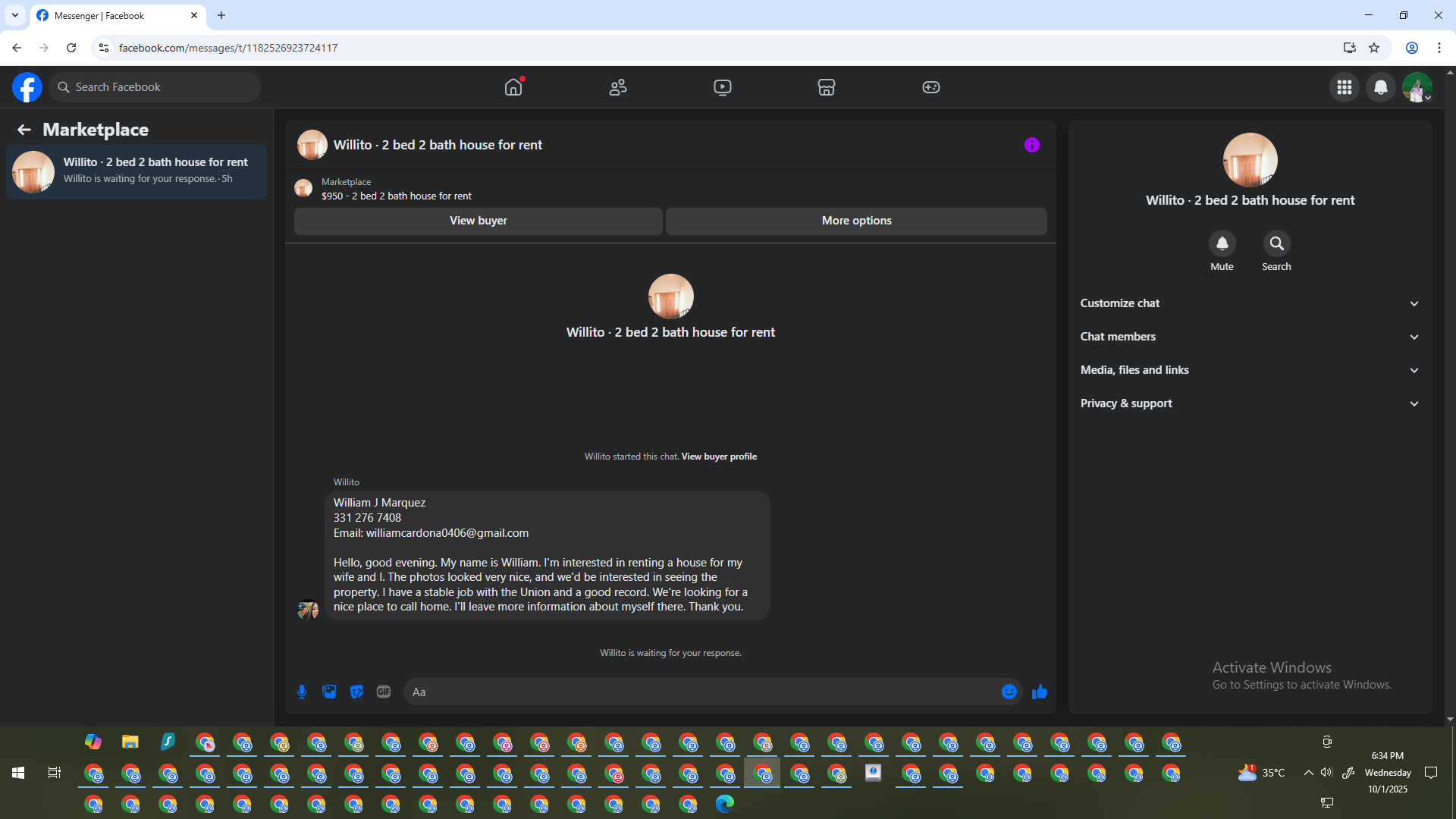Open the Marketplace icon in top navigation
The image size is (1456, 819).
coord(827,87)
